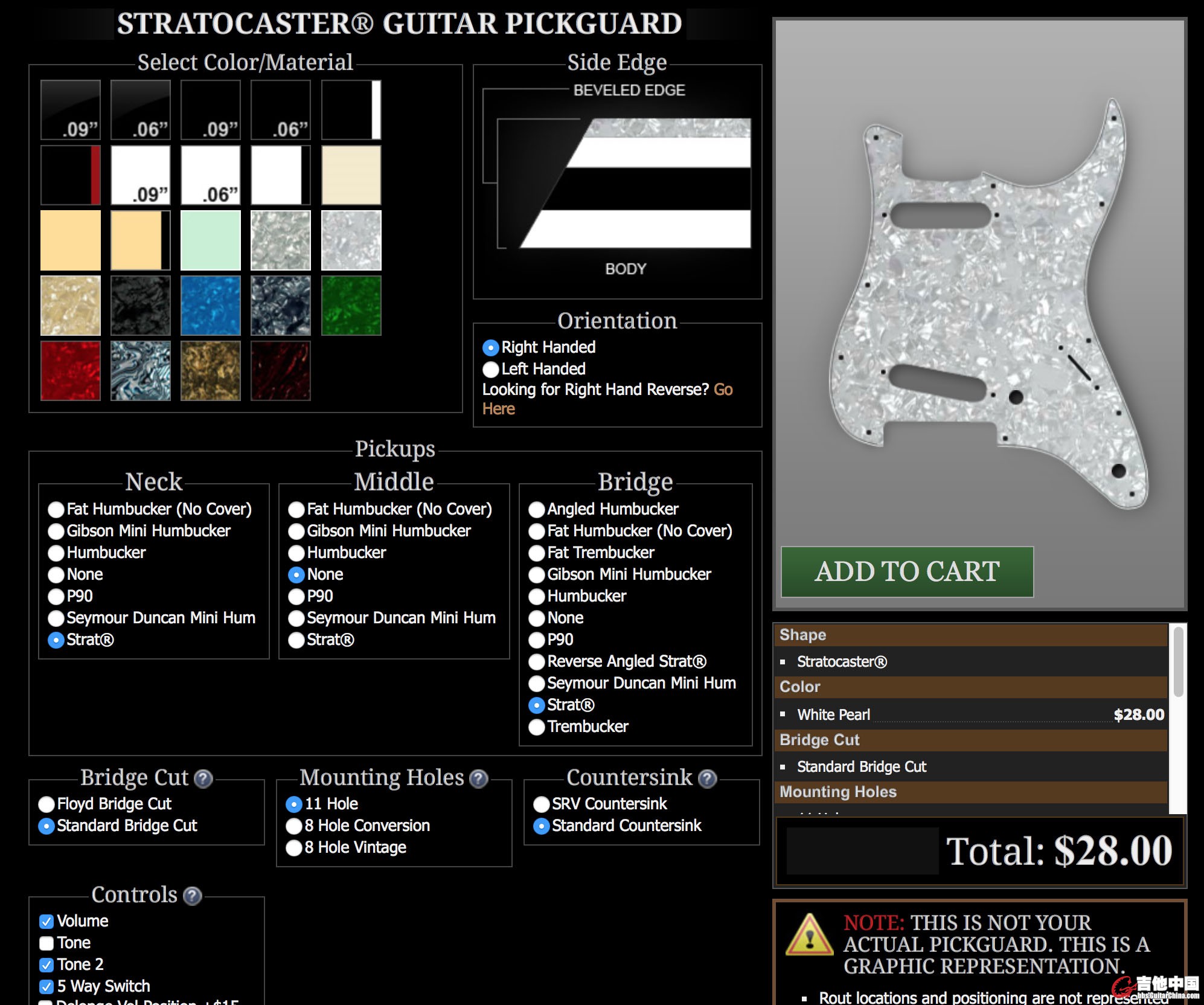
Task: Select Neck Gibson Mini Humbucker
Action: tap(56, 531)
